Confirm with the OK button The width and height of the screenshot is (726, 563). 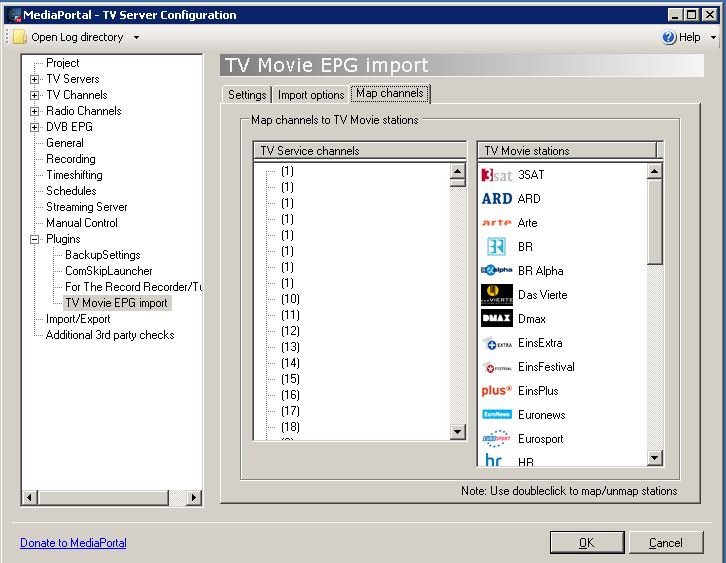587,543
